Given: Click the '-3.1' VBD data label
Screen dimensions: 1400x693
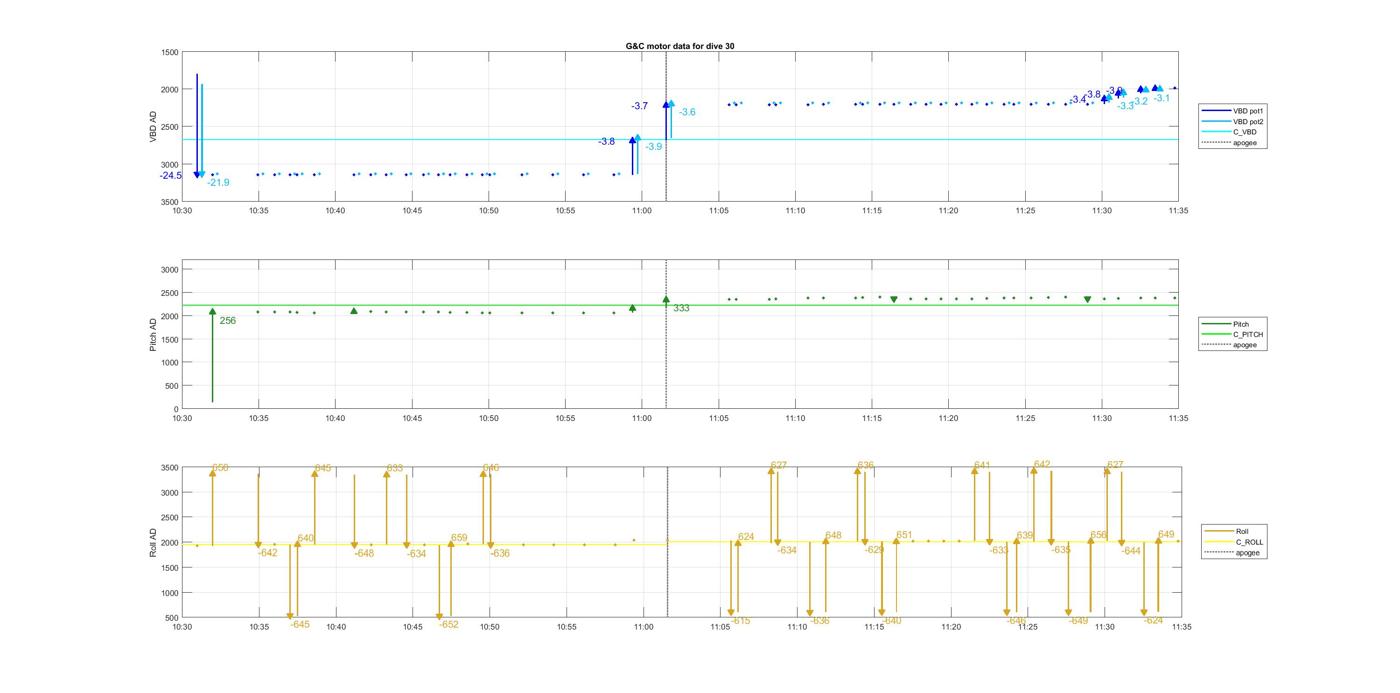Looking at the screenshot, I should pyautogui.click(x=1161, y=98).
